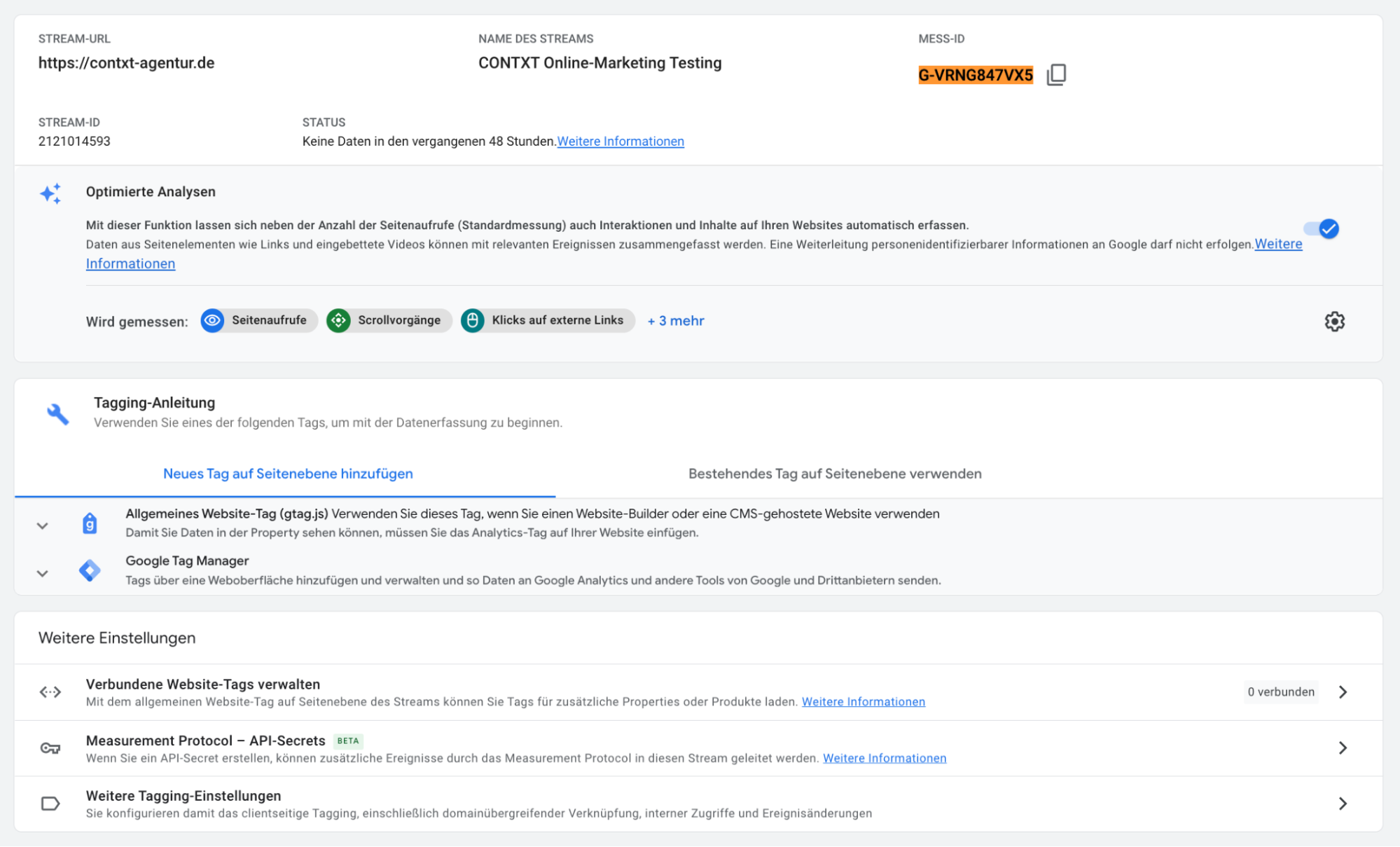Screen dimensions: 1400x847
Task: Expand the Allgemeines Website-Tag (gtag.js) section
Action: (x=42, y=525)
